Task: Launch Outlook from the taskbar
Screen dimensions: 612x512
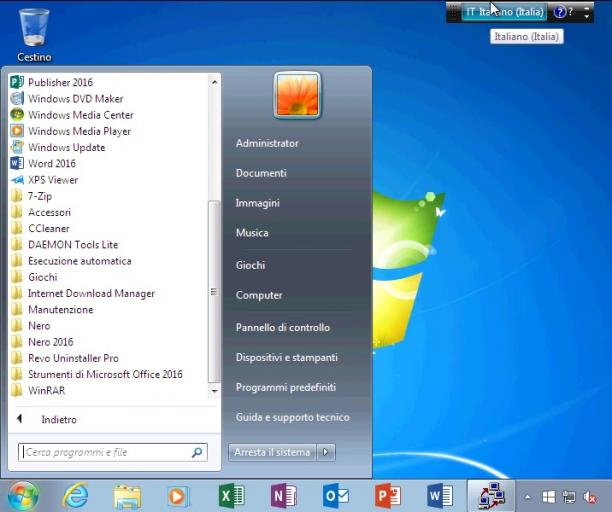Action: click(336, 496)
